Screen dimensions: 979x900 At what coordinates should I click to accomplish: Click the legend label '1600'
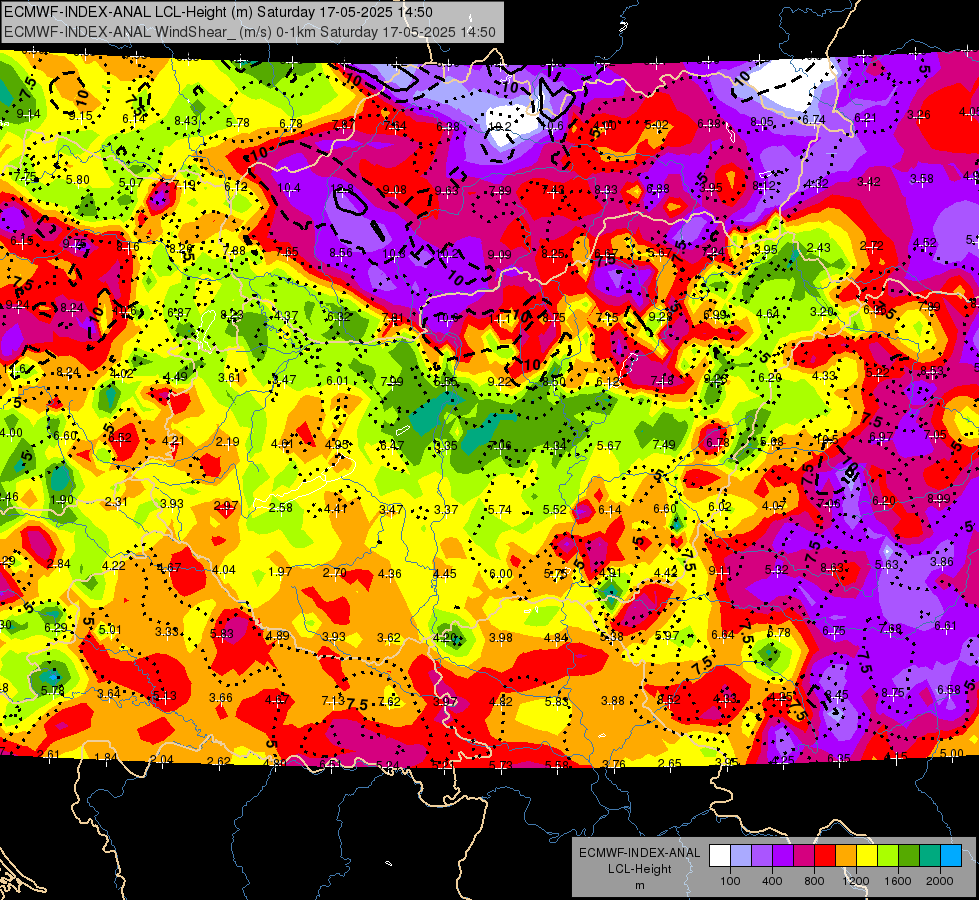(x=898, y=881)
